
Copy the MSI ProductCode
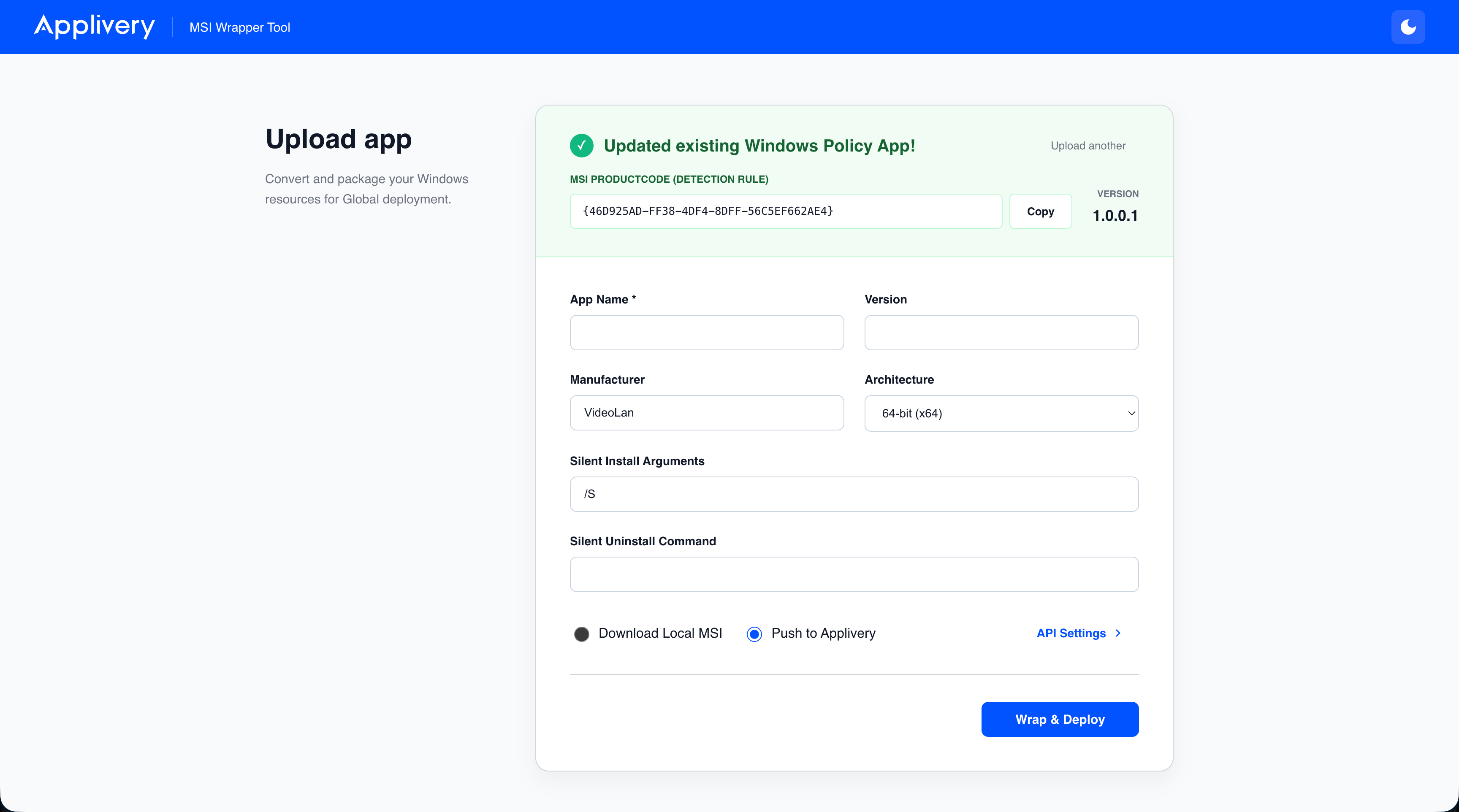click(x=1040, y=211)
